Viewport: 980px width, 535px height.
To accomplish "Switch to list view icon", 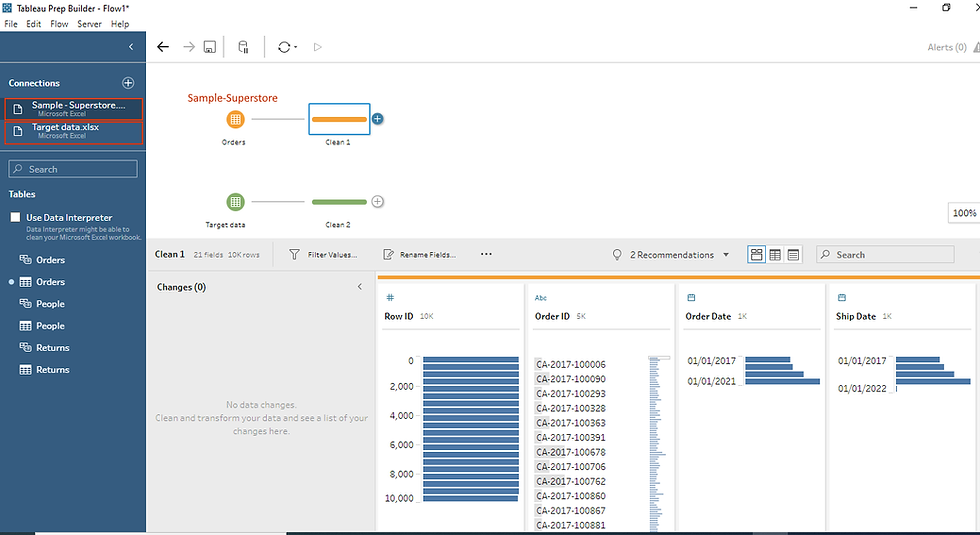I will point(793,254).
